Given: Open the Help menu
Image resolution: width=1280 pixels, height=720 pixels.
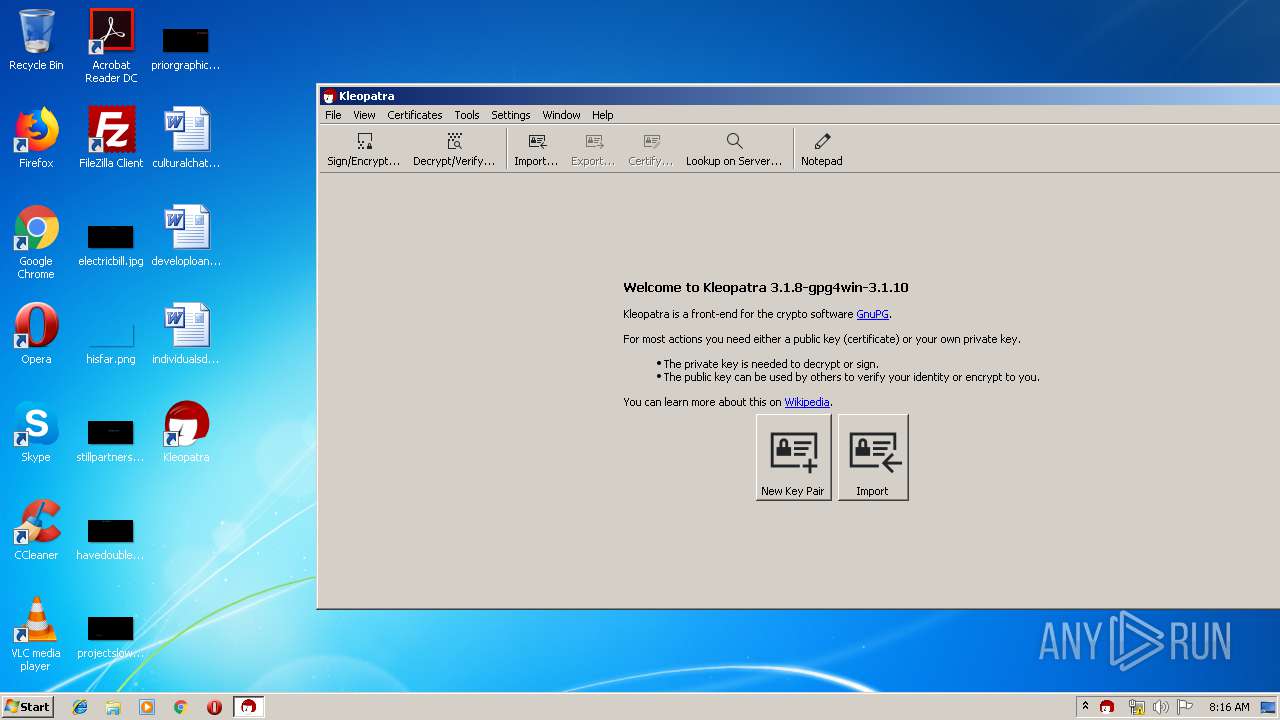Looking at the screenshot, I should (602, 115).
